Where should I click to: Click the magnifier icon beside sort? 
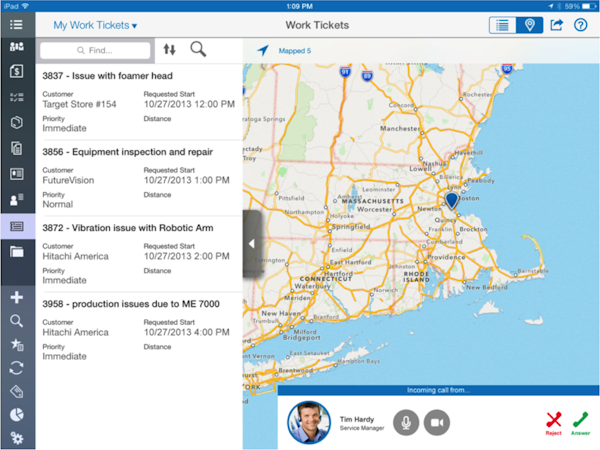[198, 49]
